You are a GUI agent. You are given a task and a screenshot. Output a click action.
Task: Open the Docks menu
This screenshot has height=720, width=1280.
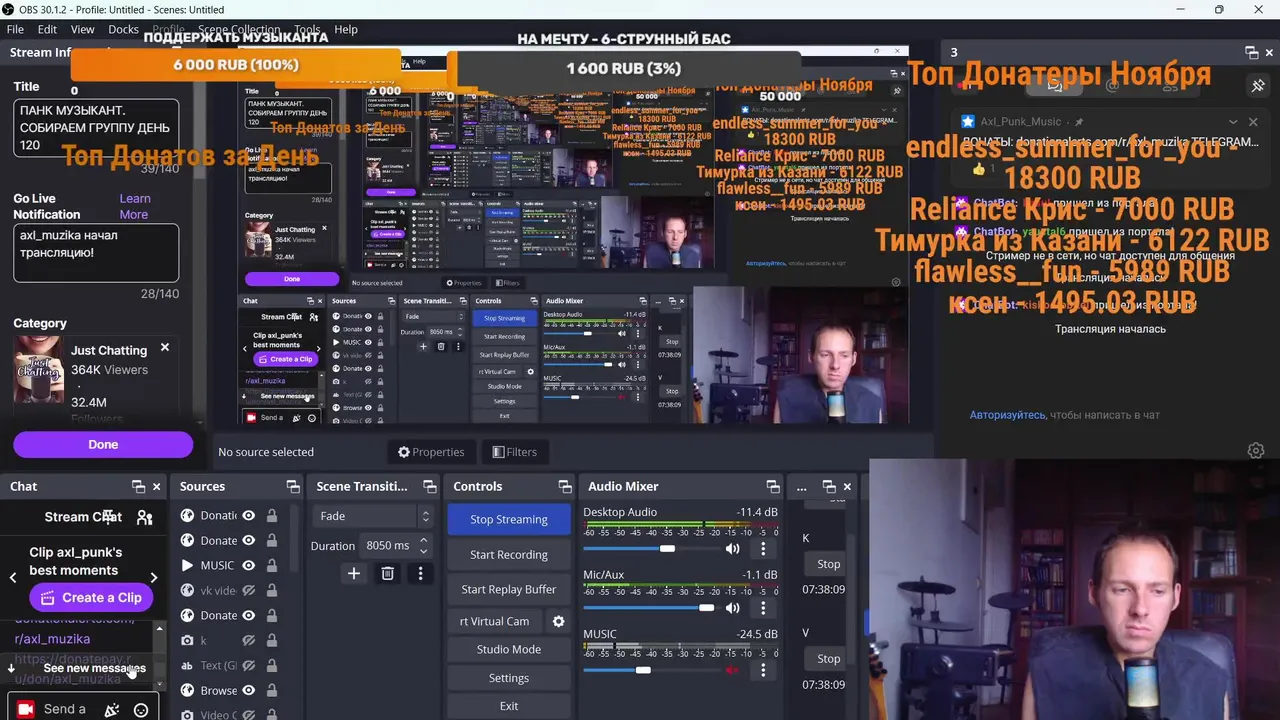[123, 29]
